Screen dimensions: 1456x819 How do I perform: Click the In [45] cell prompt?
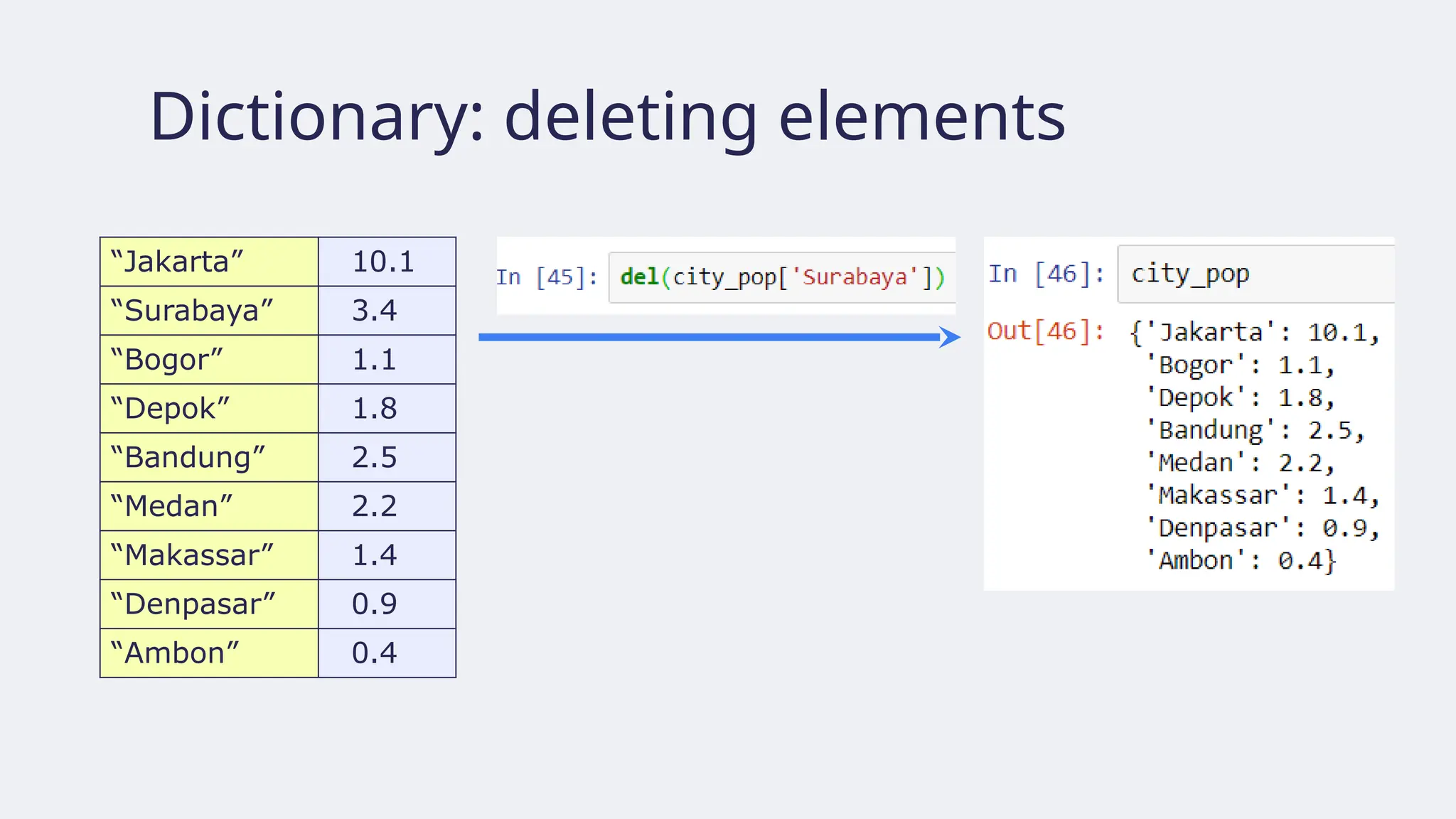[x=547, y=277]
